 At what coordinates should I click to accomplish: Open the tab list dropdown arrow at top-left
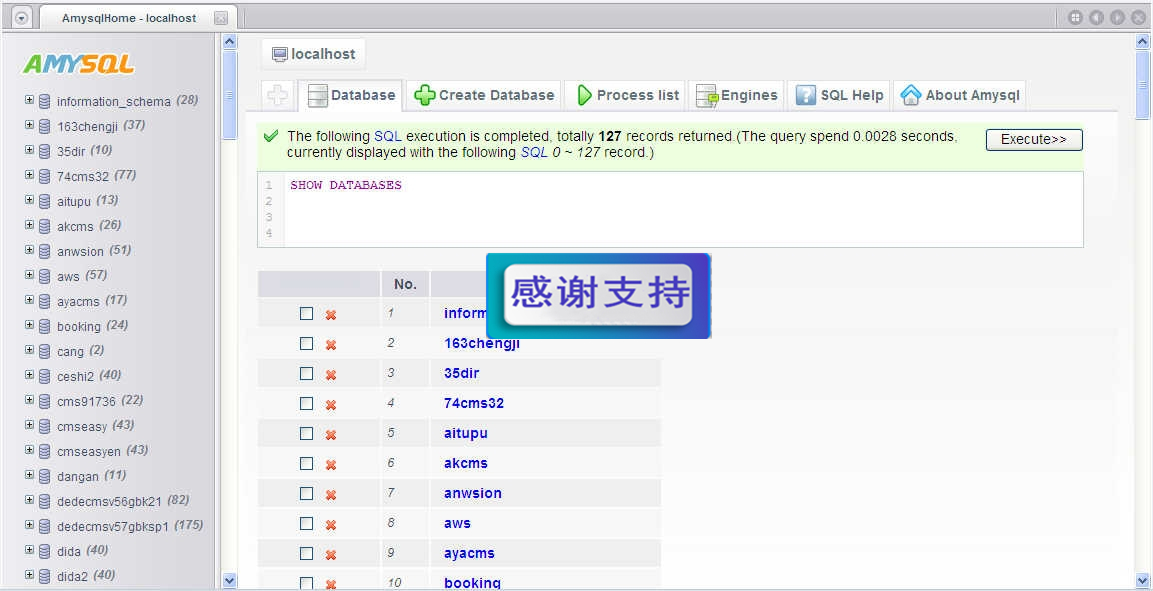tap(21, 18)
